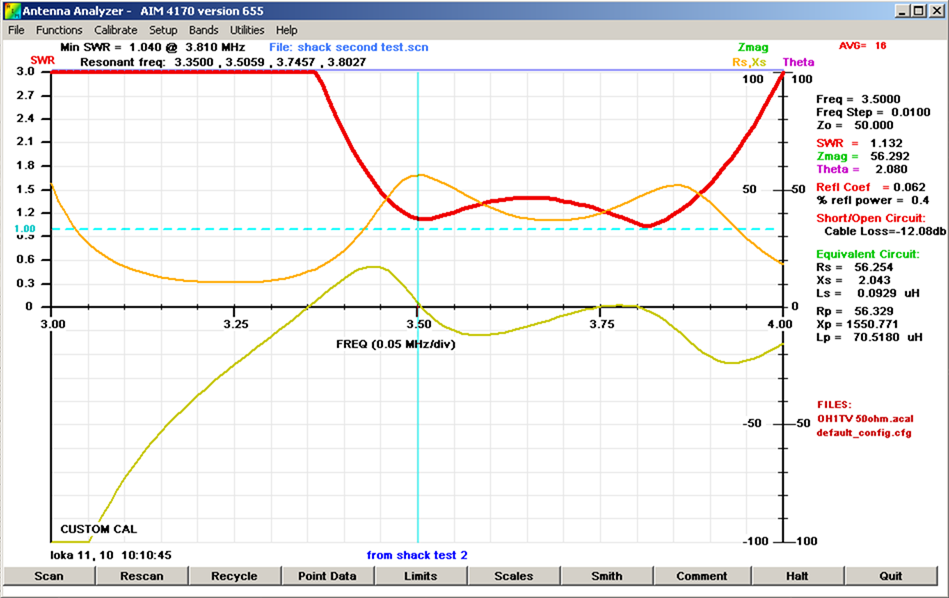Open the Scales settings button
The width and height of the screenshot is (949, 598).
[x=513, y=576]
